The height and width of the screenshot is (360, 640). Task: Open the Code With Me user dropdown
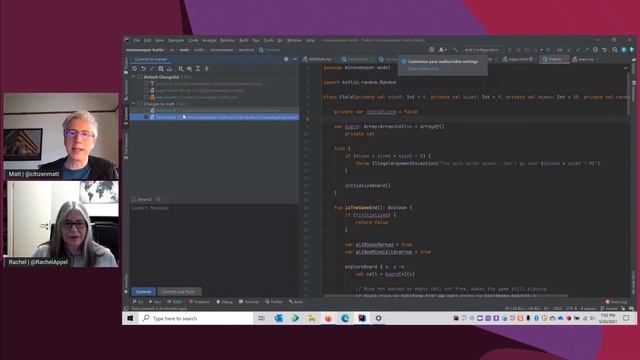(x=442, y=50)
